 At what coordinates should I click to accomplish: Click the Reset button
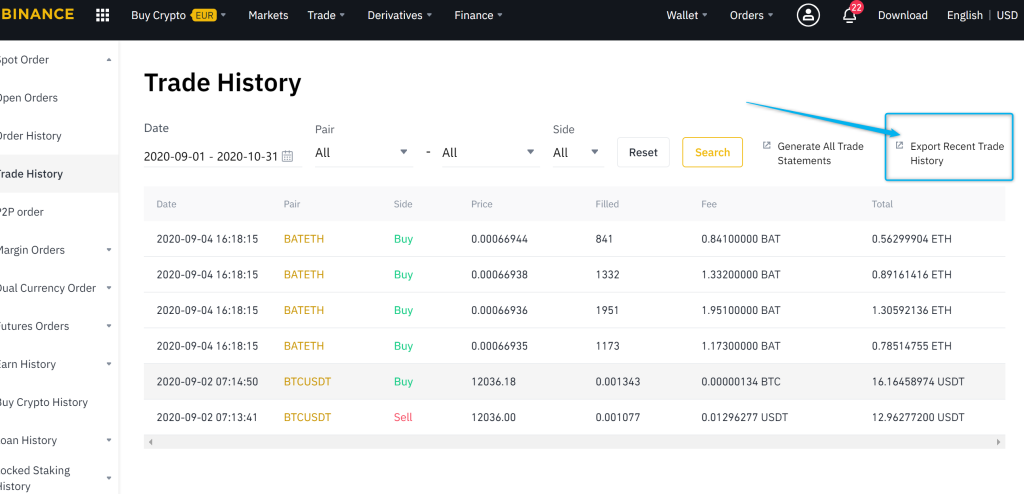coord(643,152)
